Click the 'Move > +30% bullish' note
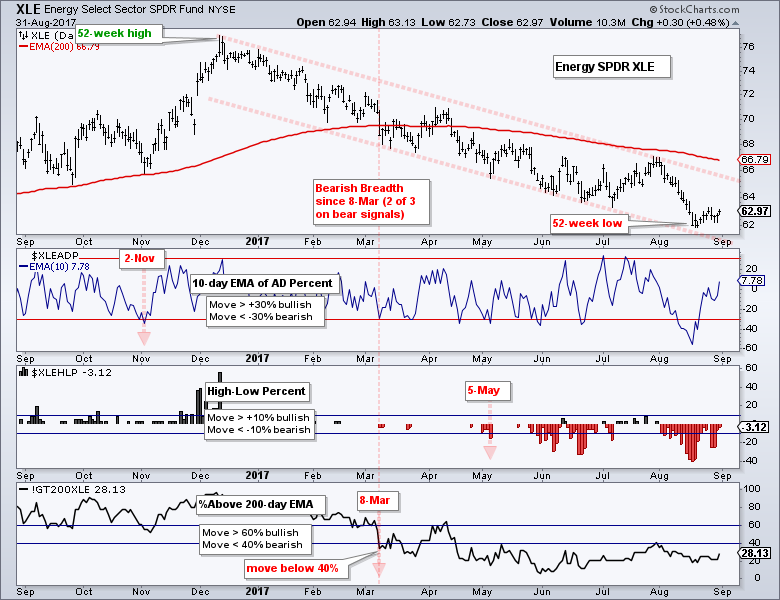The width and height of the screenshot is (780, 600). coord(260,304)
